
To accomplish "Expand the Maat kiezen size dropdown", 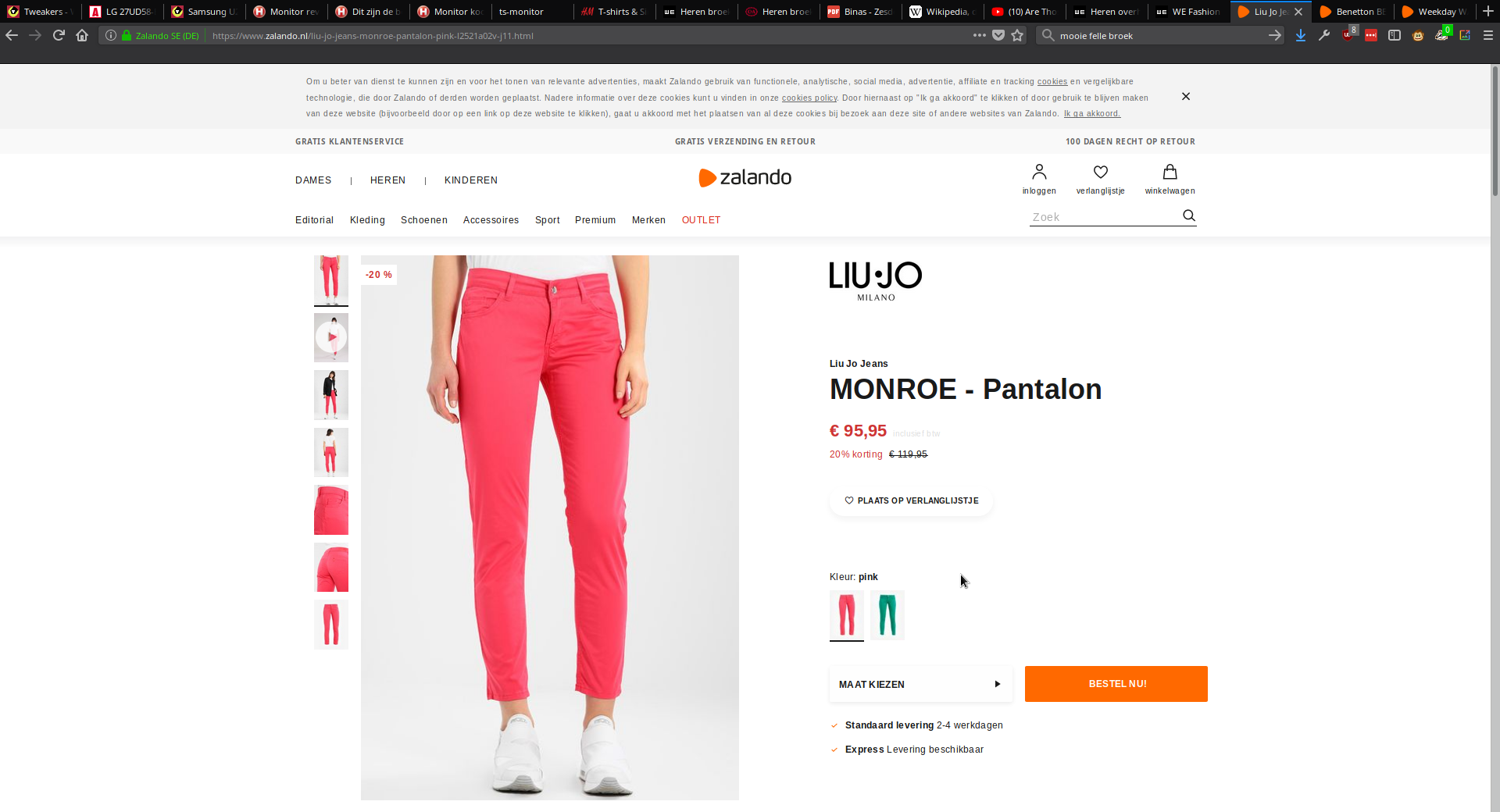I will coord(920,684).
